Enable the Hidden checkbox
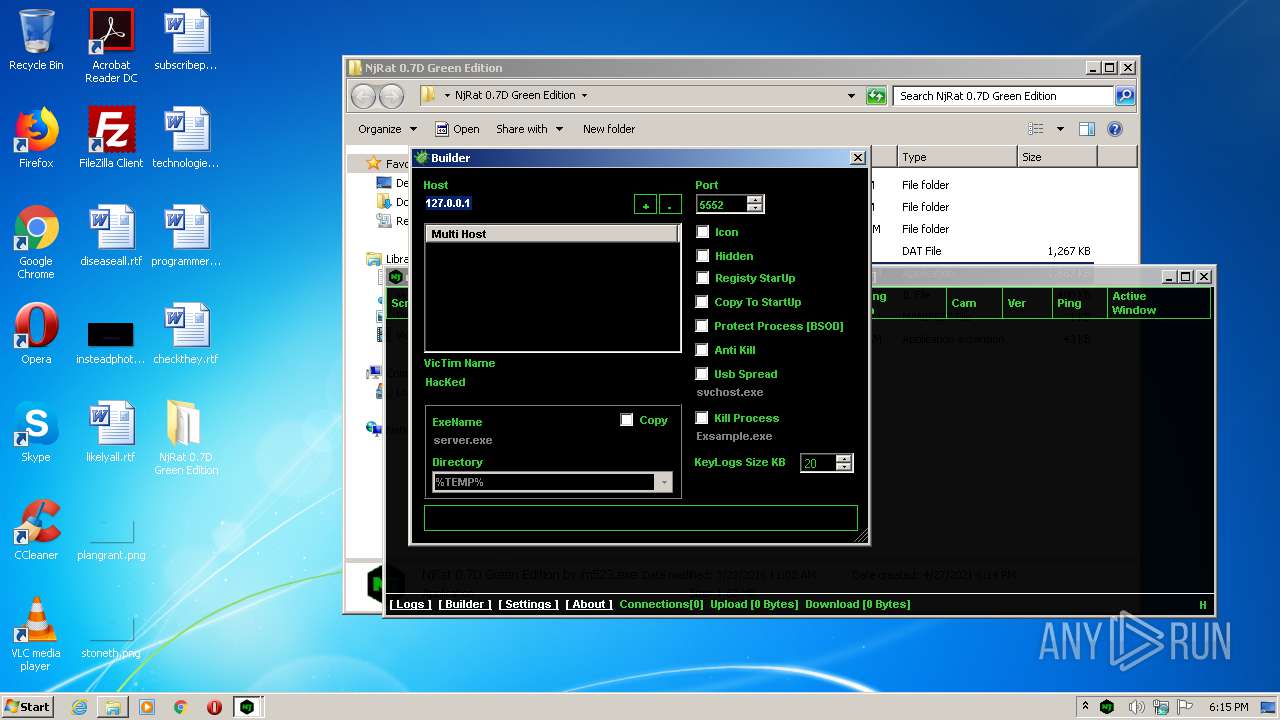This screenshot has width=1280, height=720. (x=703, y=256)
